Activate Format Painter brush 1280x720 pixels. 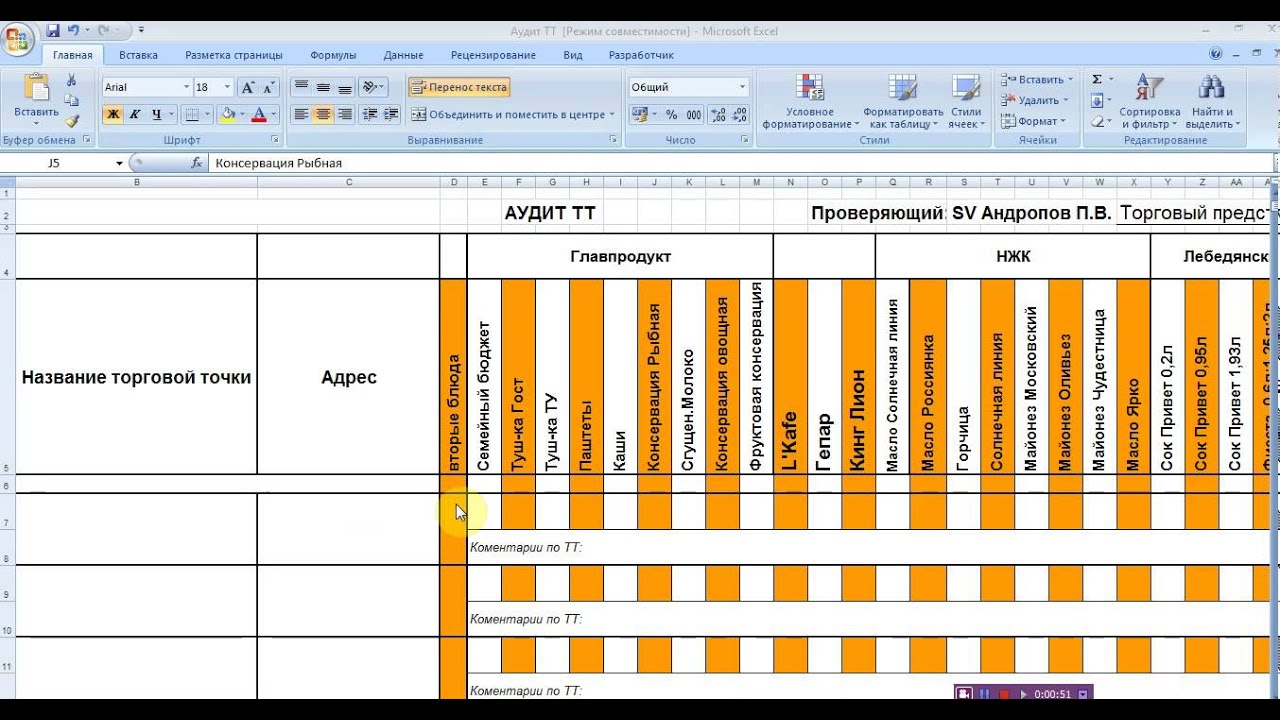pyautogui.click(x=71, y=120)
